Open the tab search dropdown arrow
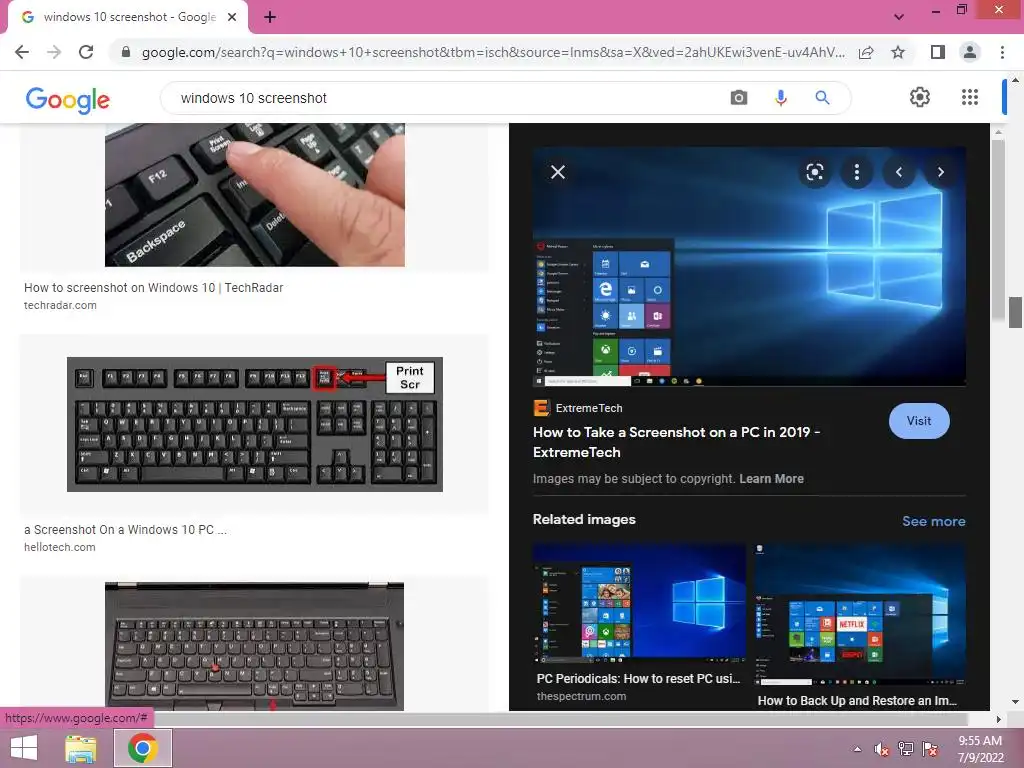 point(899,17)
